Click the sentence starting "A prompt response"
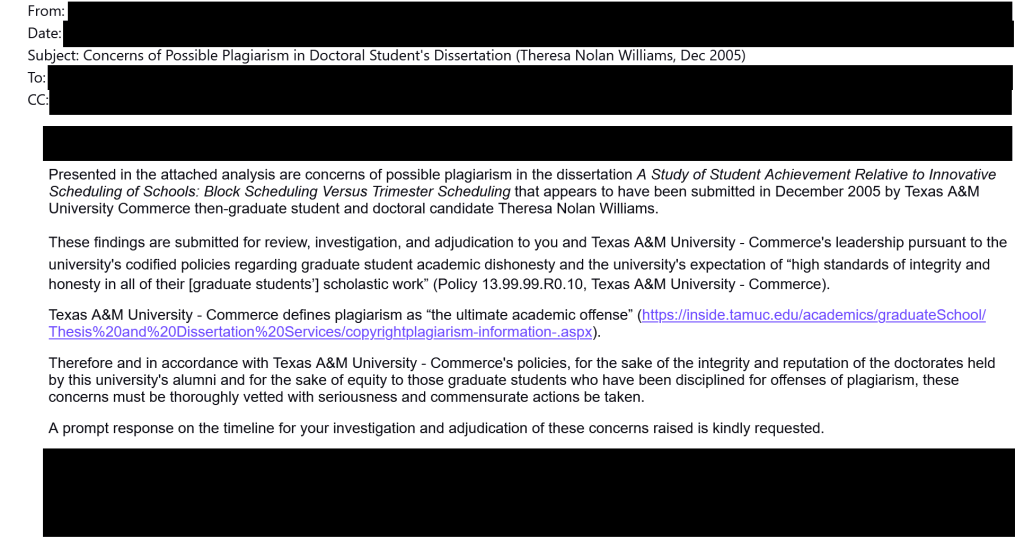Image resolution: width=1024 pixels, height=548 pixels. (435, 429)
